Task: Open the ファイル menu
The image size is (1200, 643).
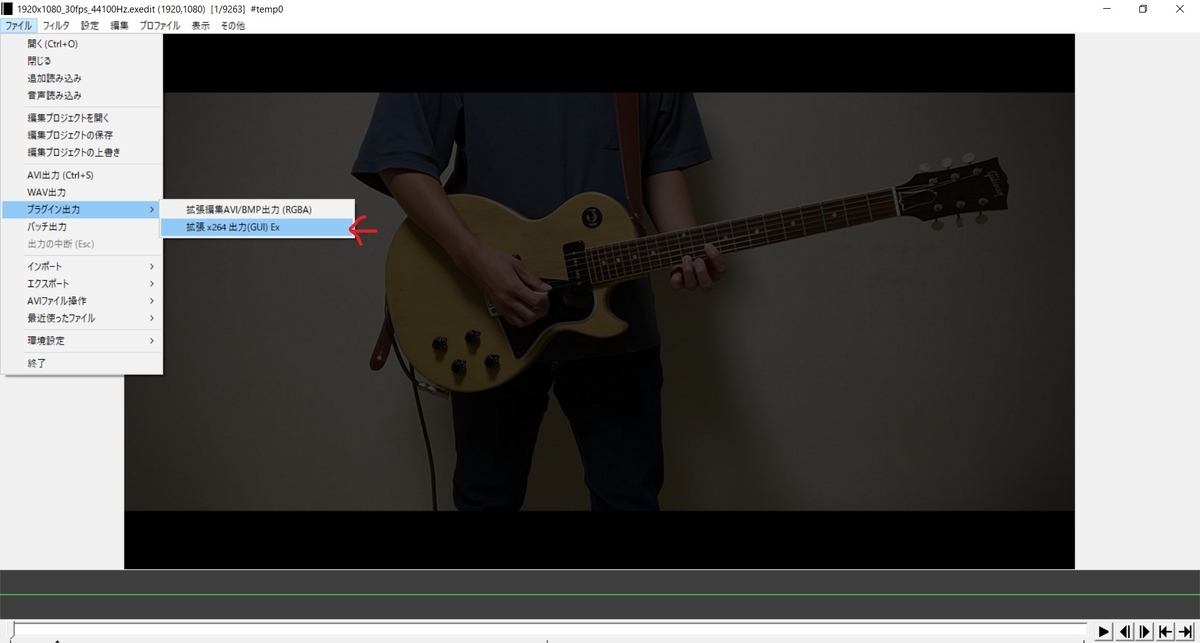Action: pyautogui.click(x=19, y=25)
